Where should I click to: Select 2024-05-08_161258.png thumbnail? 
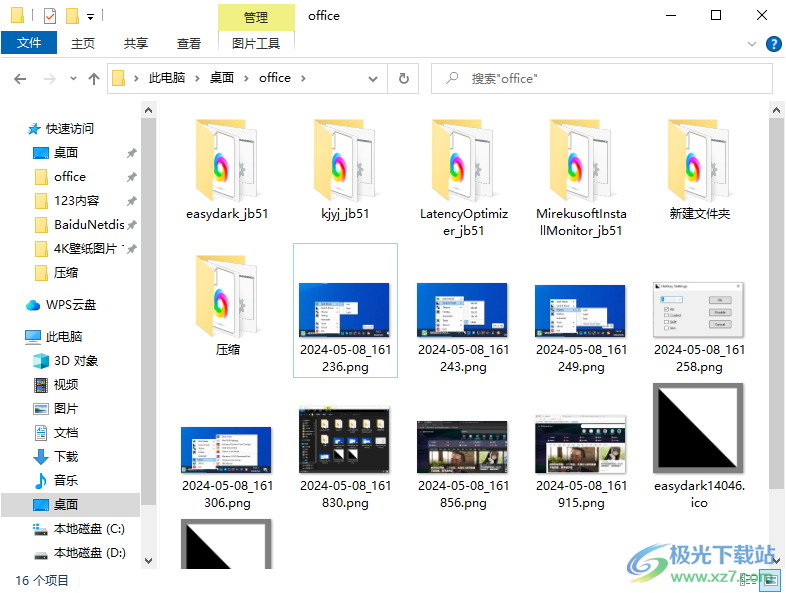pos(699,310)
